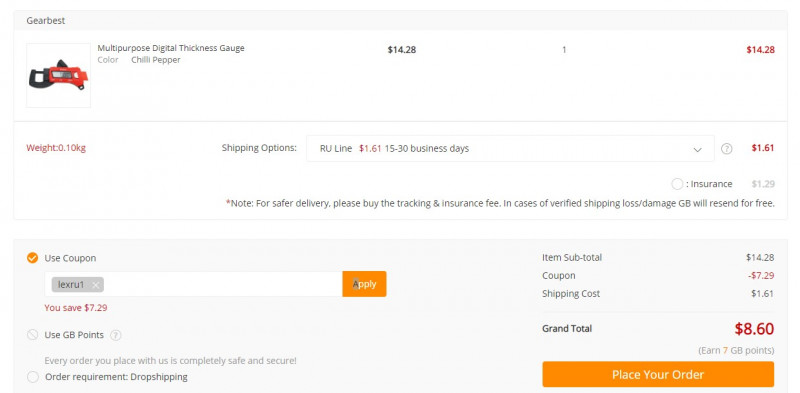Click the $8.60 grand total amount
Viewport: 800px width, 393px height.
[754, 329]
